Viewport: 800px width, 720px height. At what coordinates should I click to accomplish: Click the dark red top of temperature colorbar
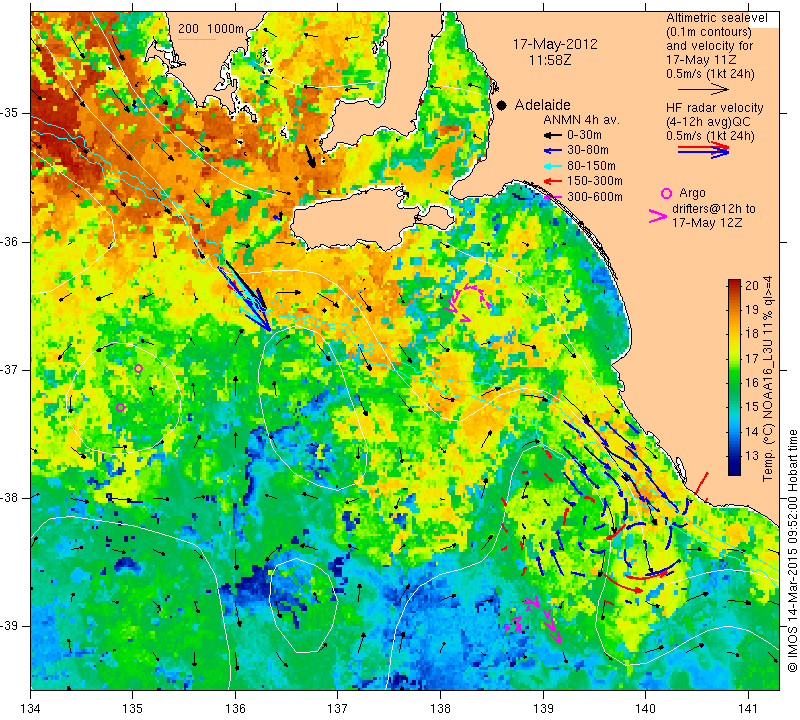point(734,282)
